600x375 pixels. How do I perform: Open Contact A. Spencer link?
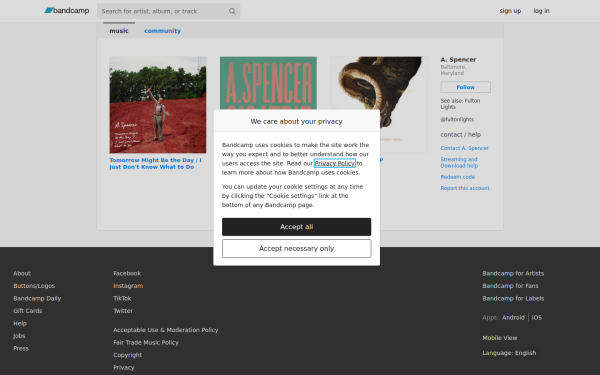[464, 148]
